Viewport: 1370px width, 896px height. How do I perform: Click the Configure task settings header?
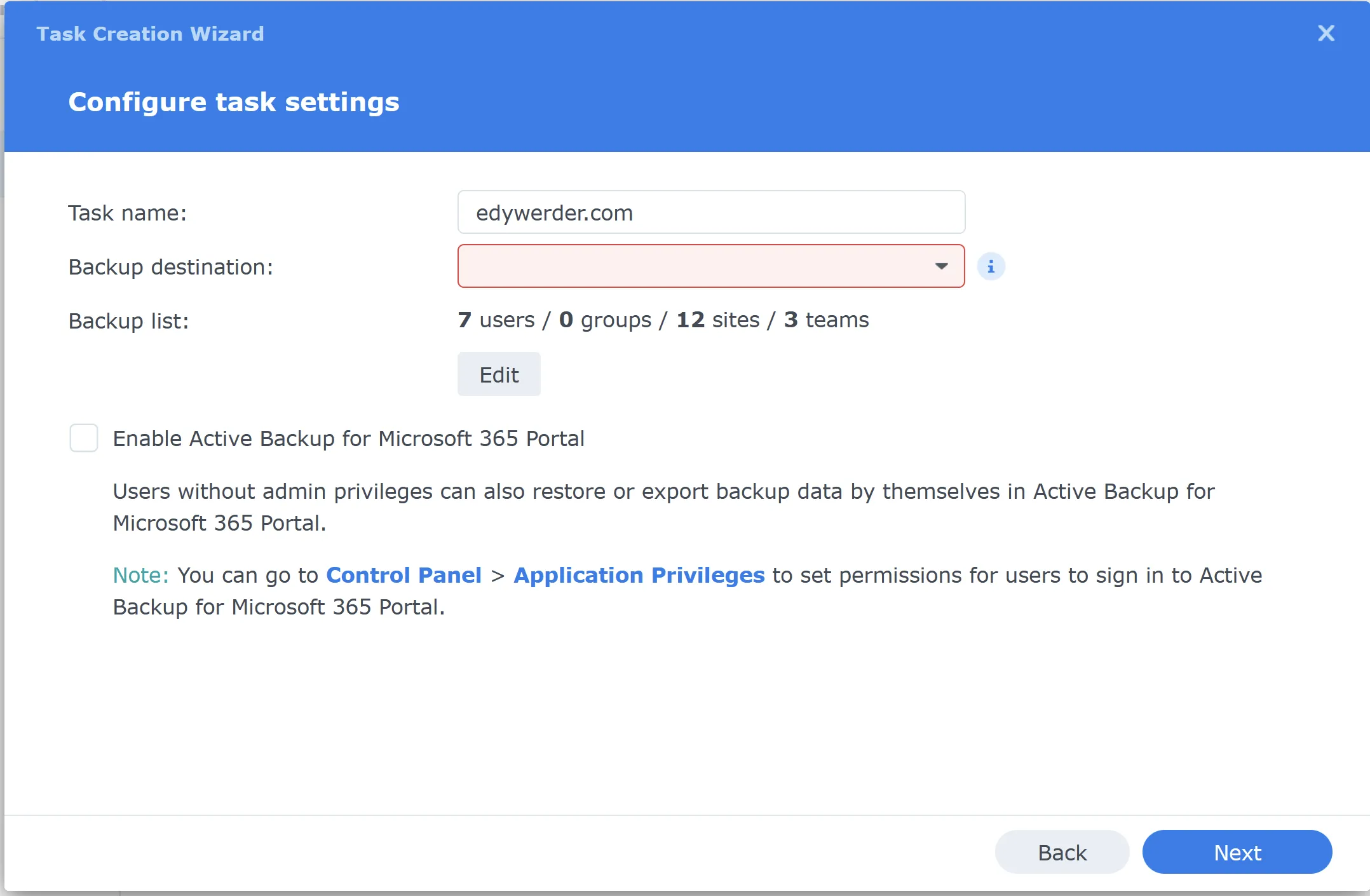(234, 101)
